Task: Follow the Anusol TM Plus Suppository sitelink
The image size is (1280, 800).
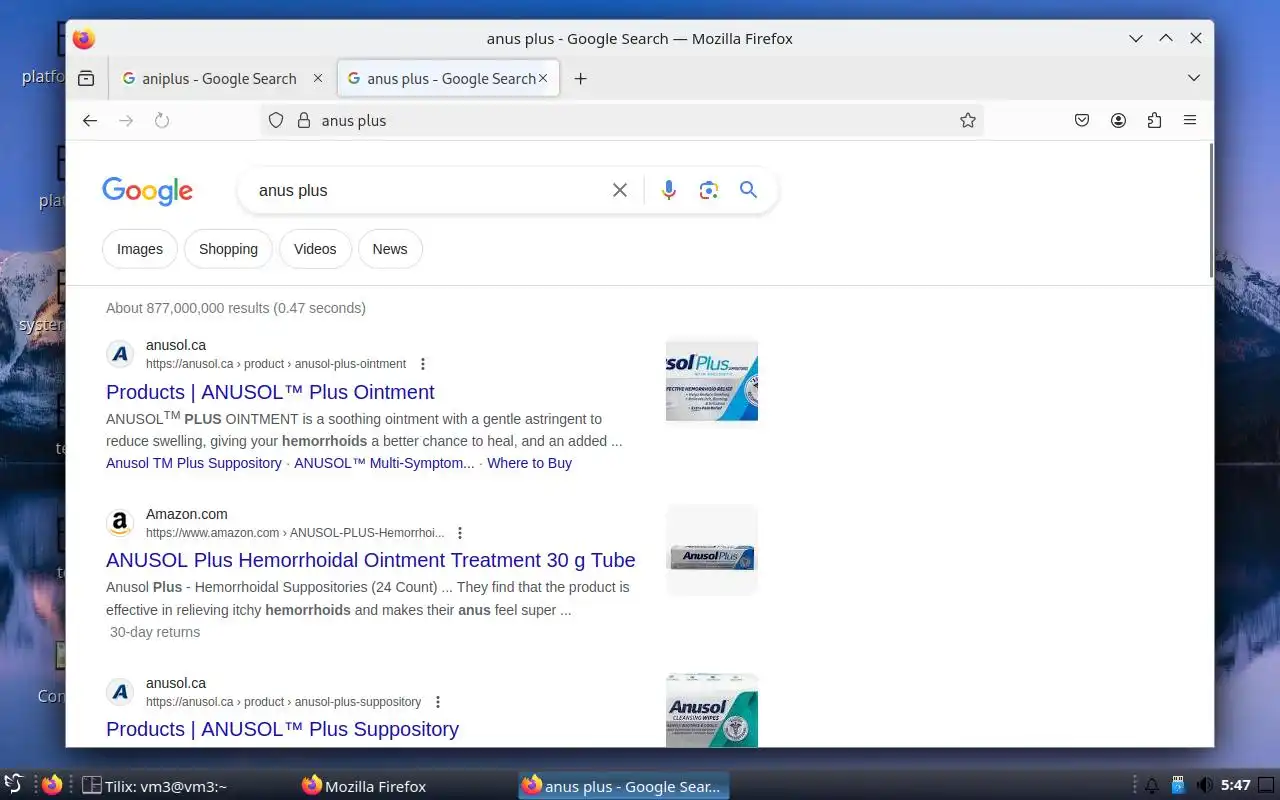Action: click(x=194, y=463)
